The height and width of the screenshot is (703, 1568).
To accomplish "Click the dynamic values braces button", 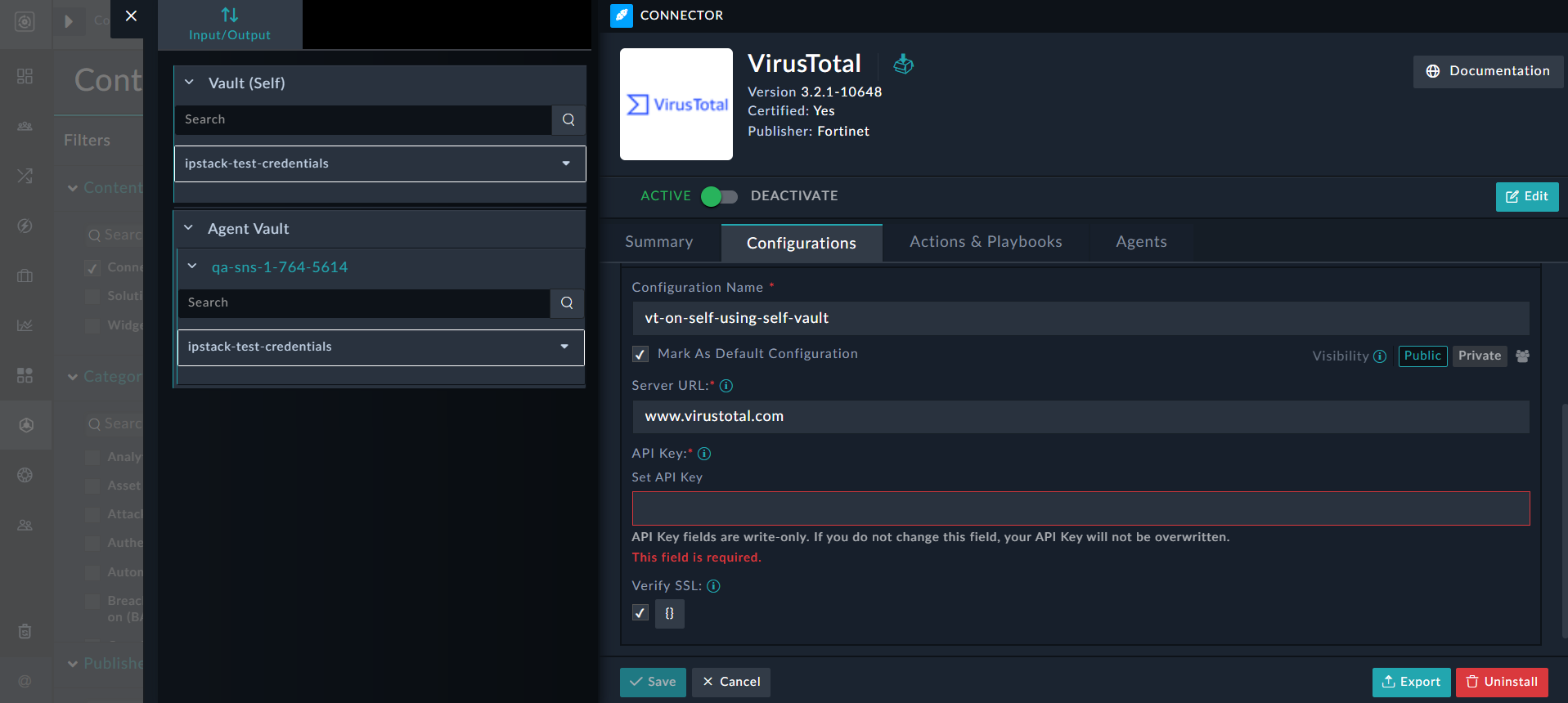I will point(670,613).
